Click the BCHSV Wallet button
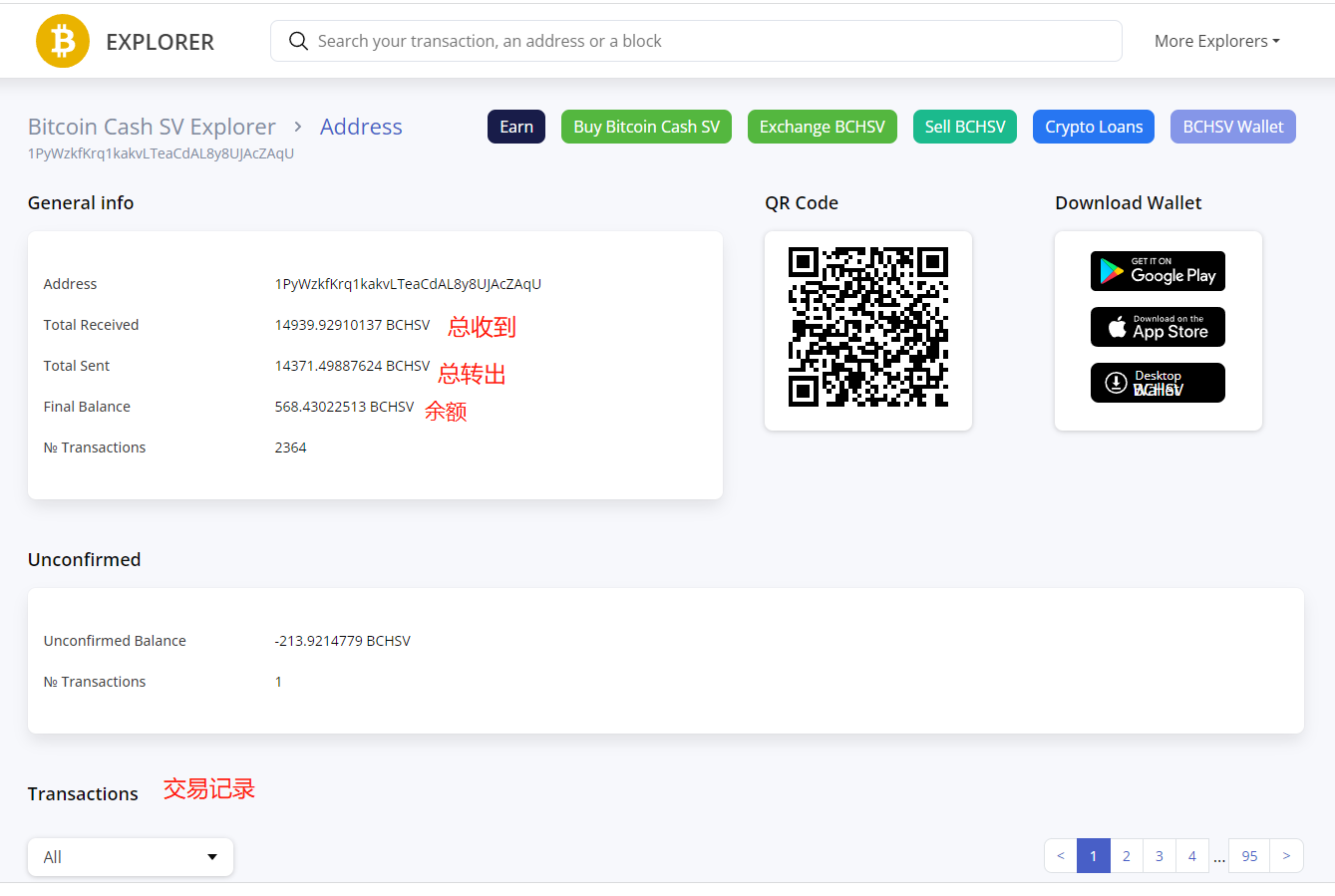 click(x=1232, y=127)
